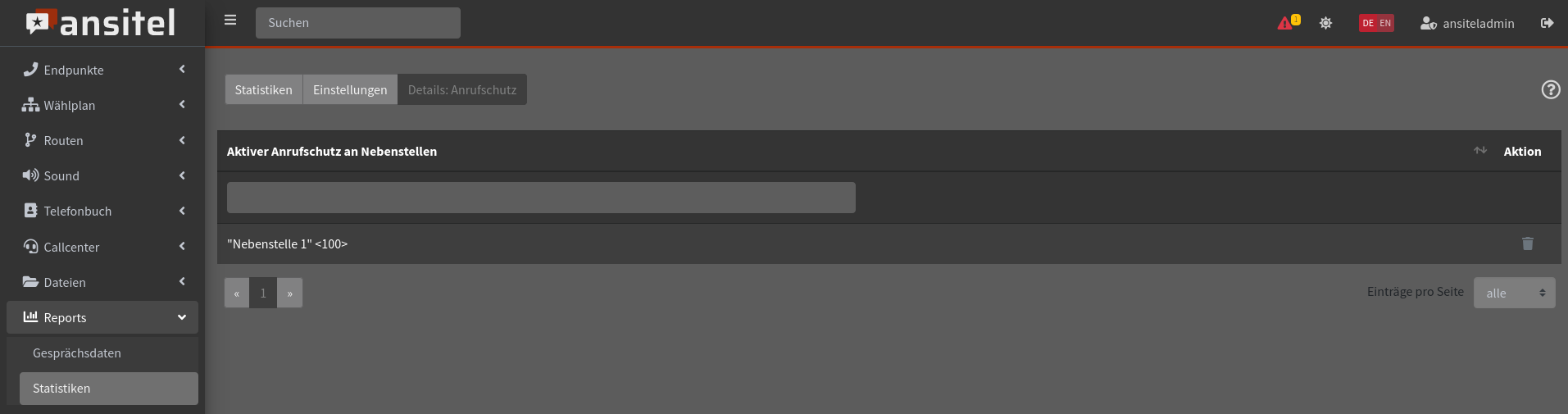1568x414 pixels.
Task: Delete Nebenstelle 1 with trash icon
Action: coord(1528,243)
